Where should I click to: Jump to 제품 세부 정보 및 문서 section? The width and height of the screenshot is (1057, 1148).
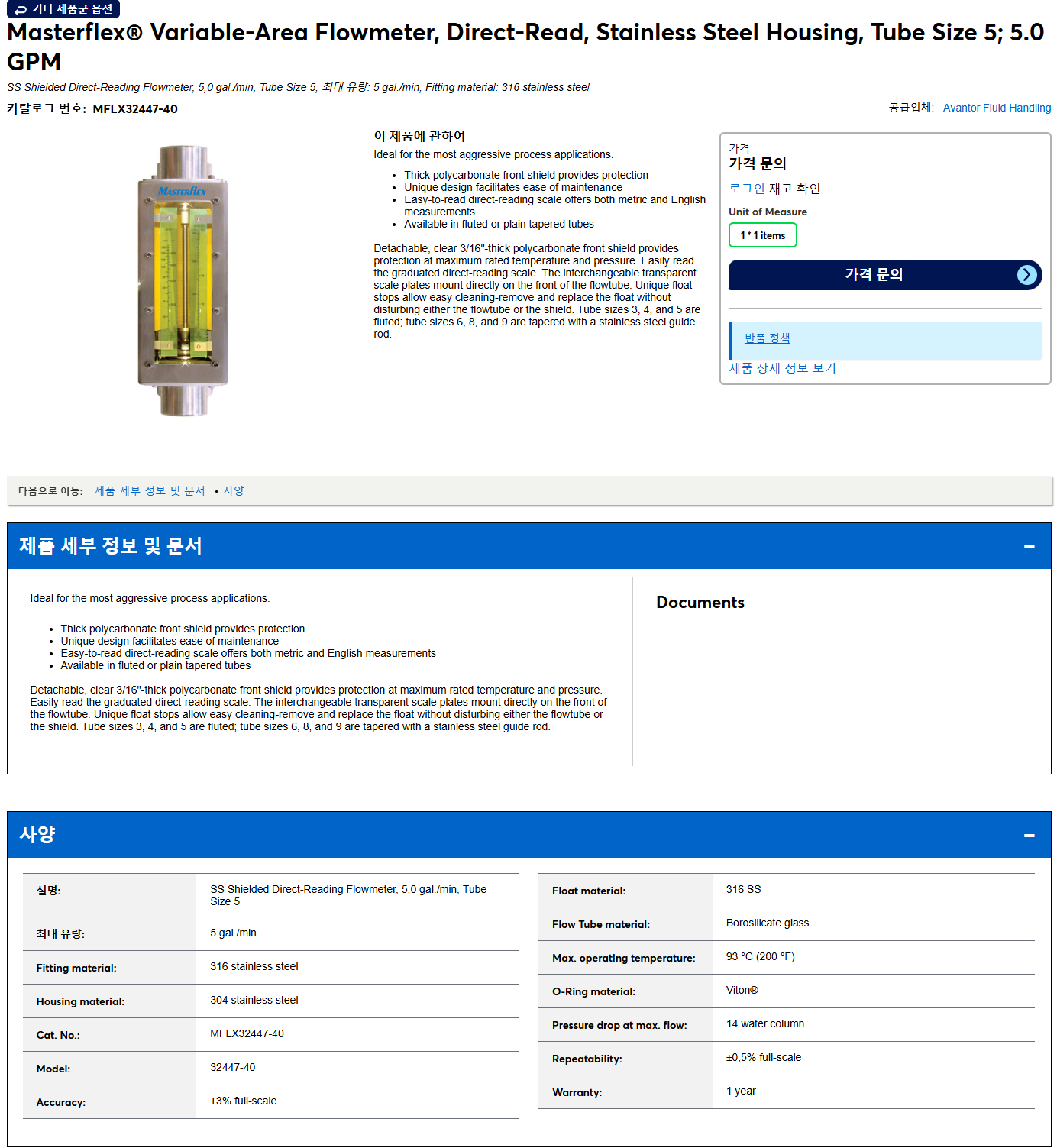(x=150, y=490)
